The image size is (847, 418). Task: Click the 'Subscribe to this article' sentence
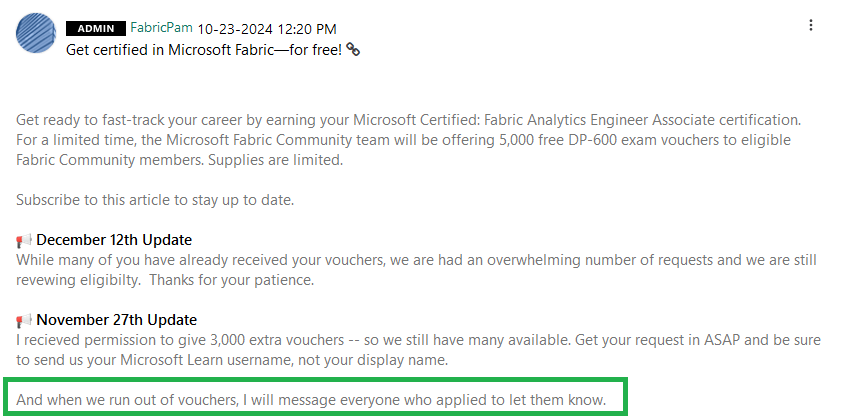(155, 200)
